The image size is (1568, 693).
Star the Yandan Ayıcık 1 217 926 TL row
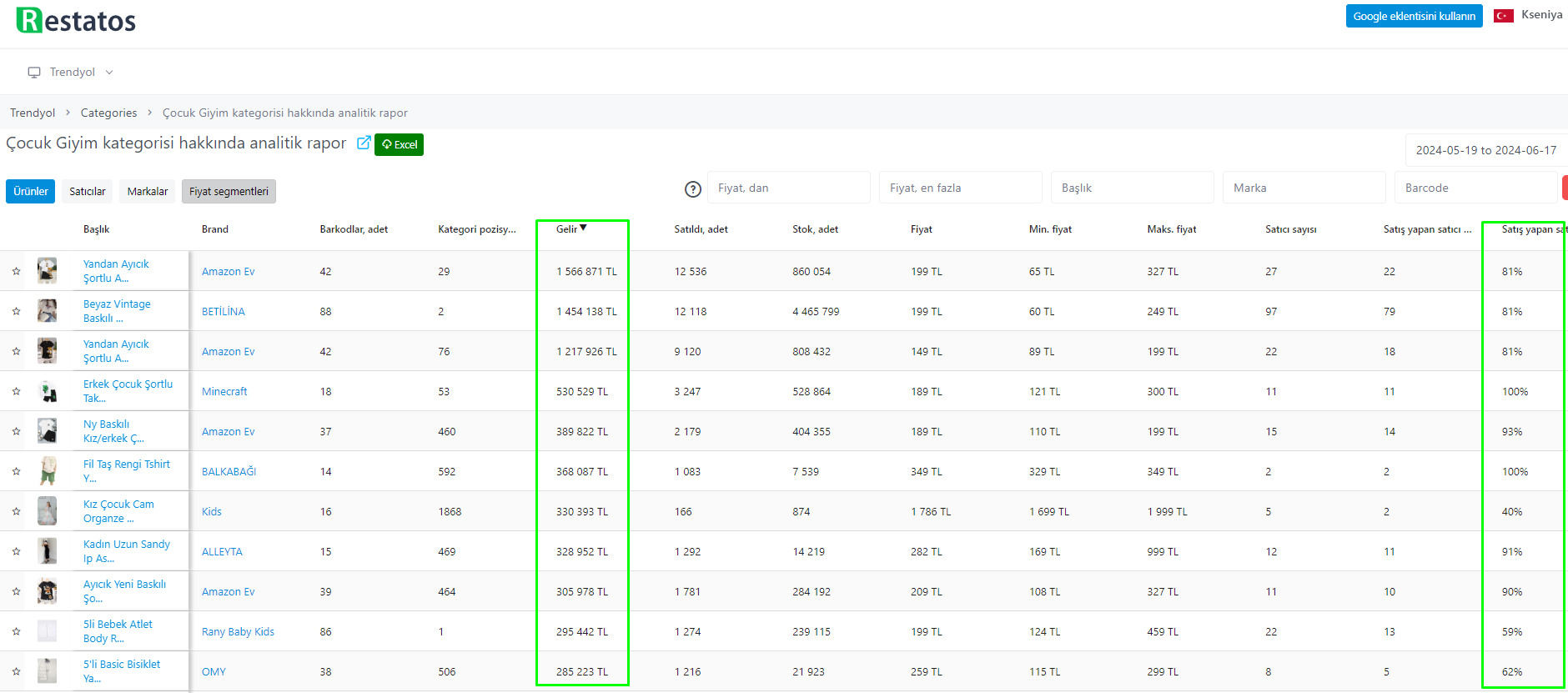click(16, 351)
